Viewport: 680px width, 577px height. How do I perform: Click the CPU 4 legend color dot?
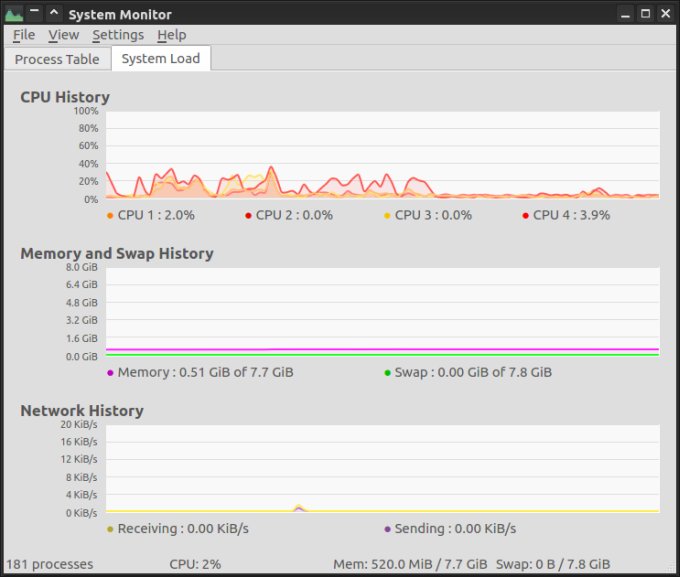[525, 215]
